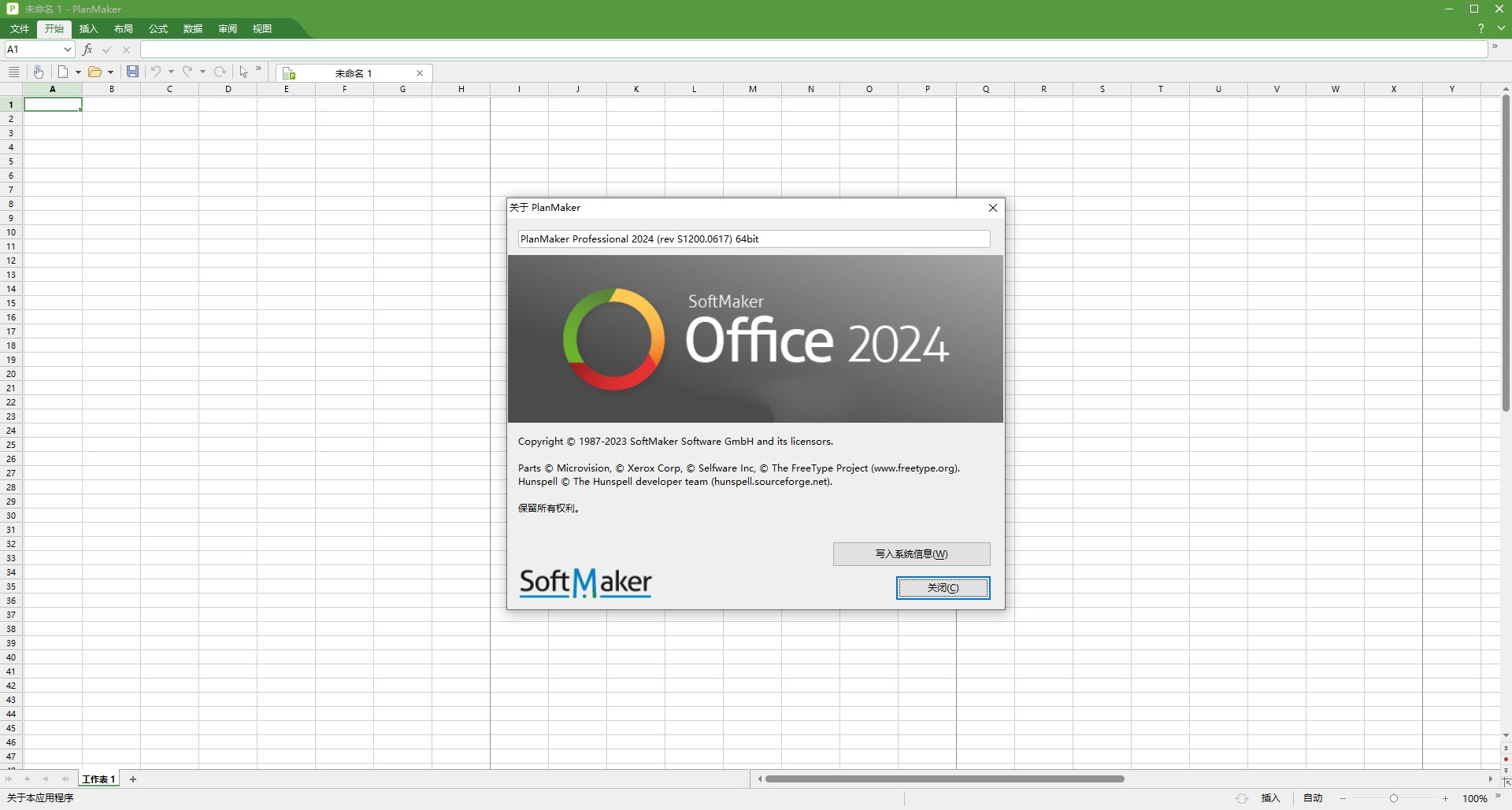Switch to the 公式 ribbon tab
Screen dimensions: 1512x810
158,29
